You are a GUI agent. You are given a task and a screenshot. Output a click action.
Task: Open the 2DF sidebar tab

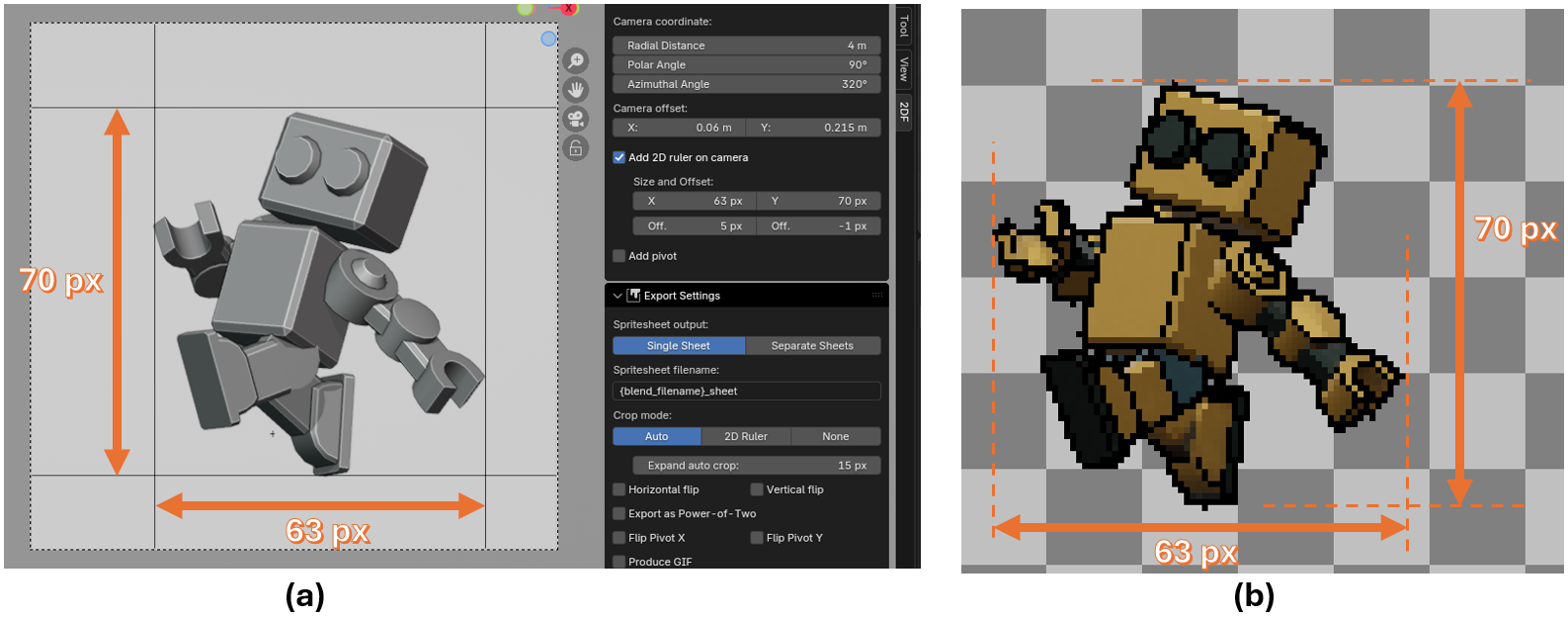point(904,111)
